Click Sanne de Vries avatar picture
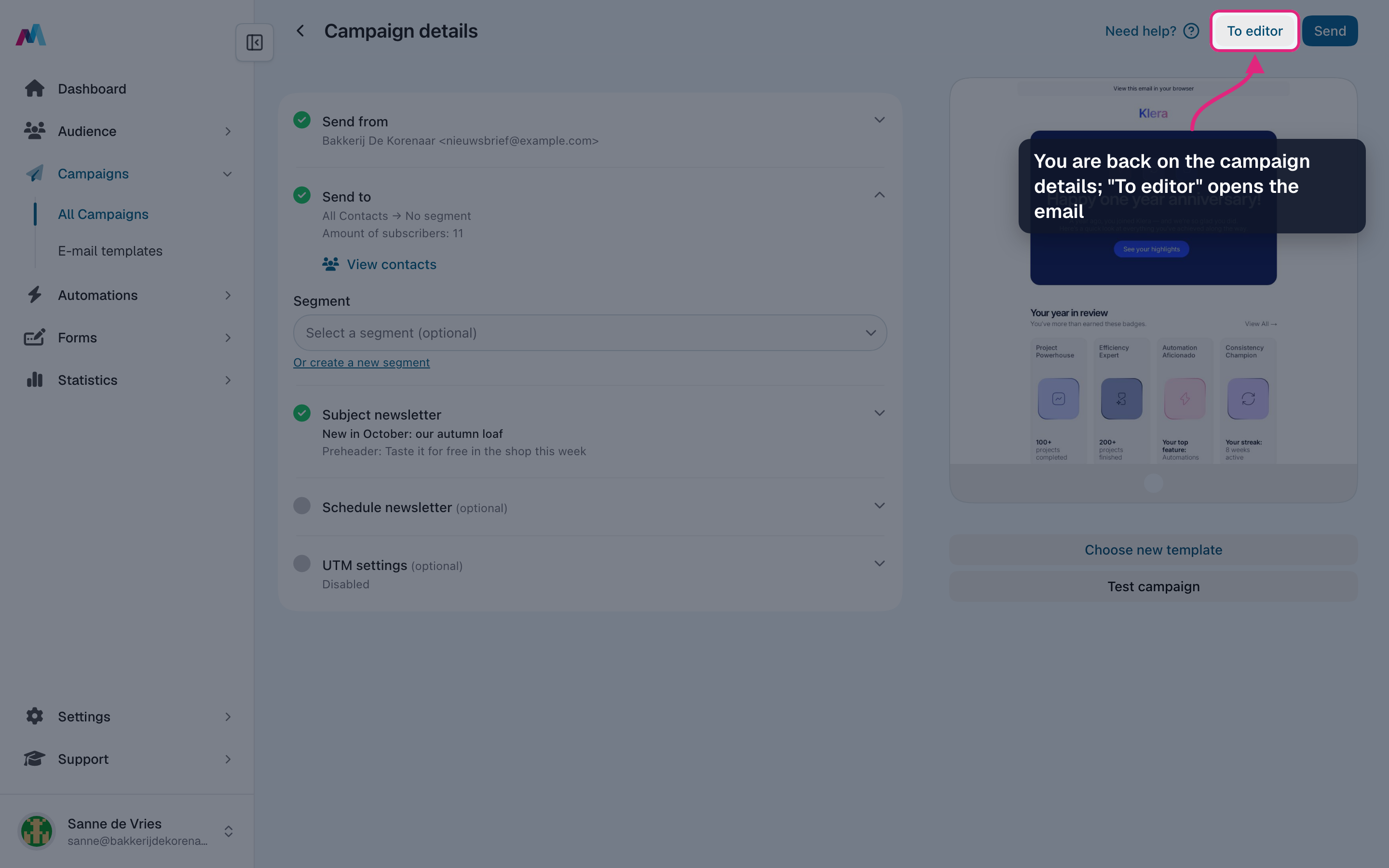1389x868 pixels. click(x=37, y=831)
